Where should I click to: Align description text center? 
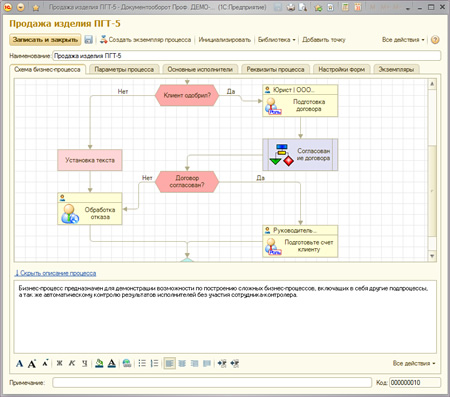point(182,363)
